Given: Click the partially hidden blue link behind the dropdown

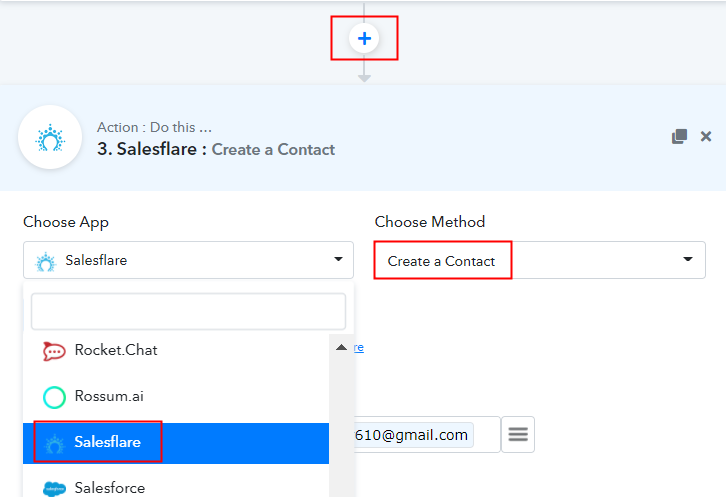Looking at the screenshot, I should [359, 347].
